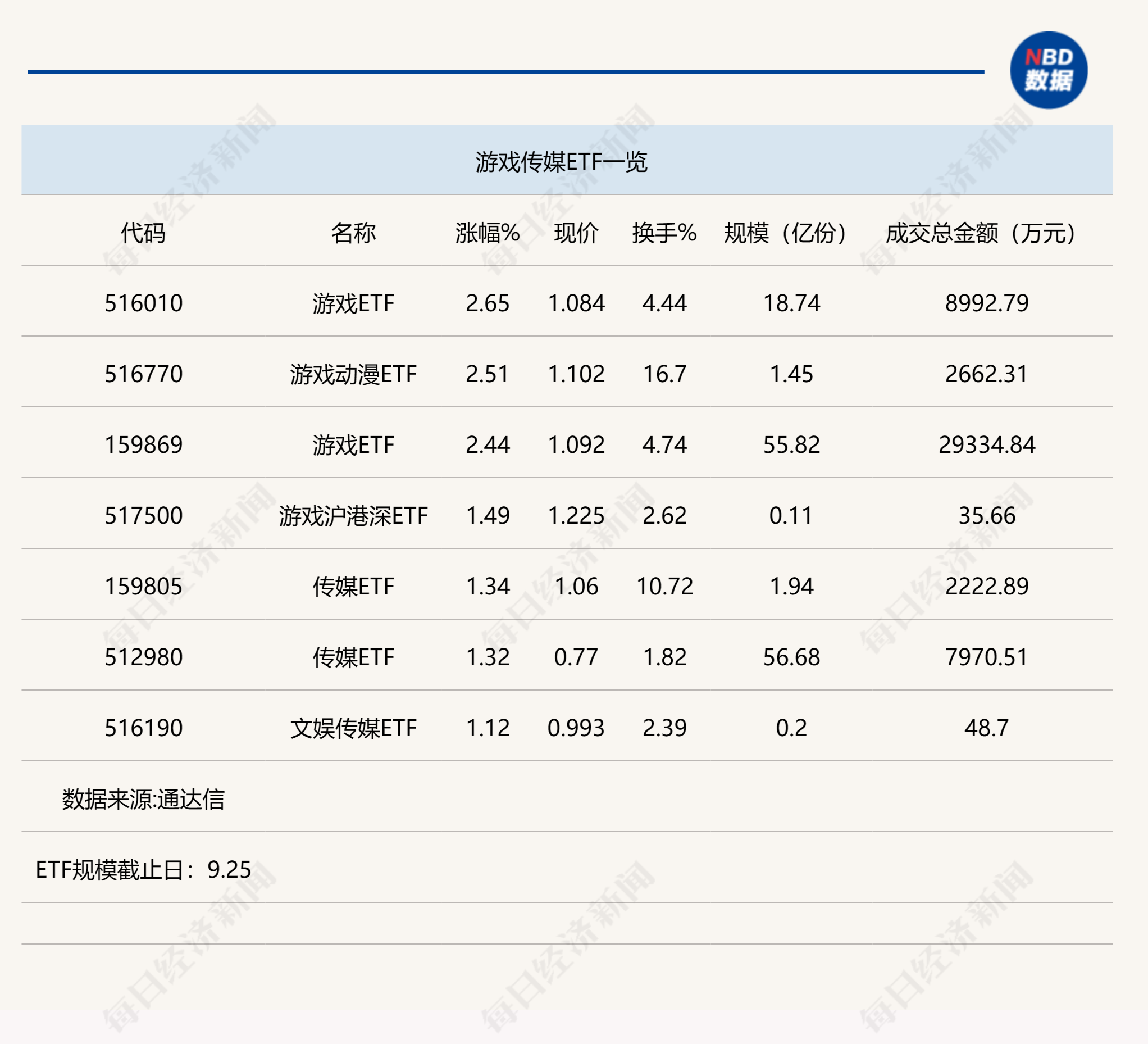
Task: Select code 159805
Action: click(x=144, y=587)
